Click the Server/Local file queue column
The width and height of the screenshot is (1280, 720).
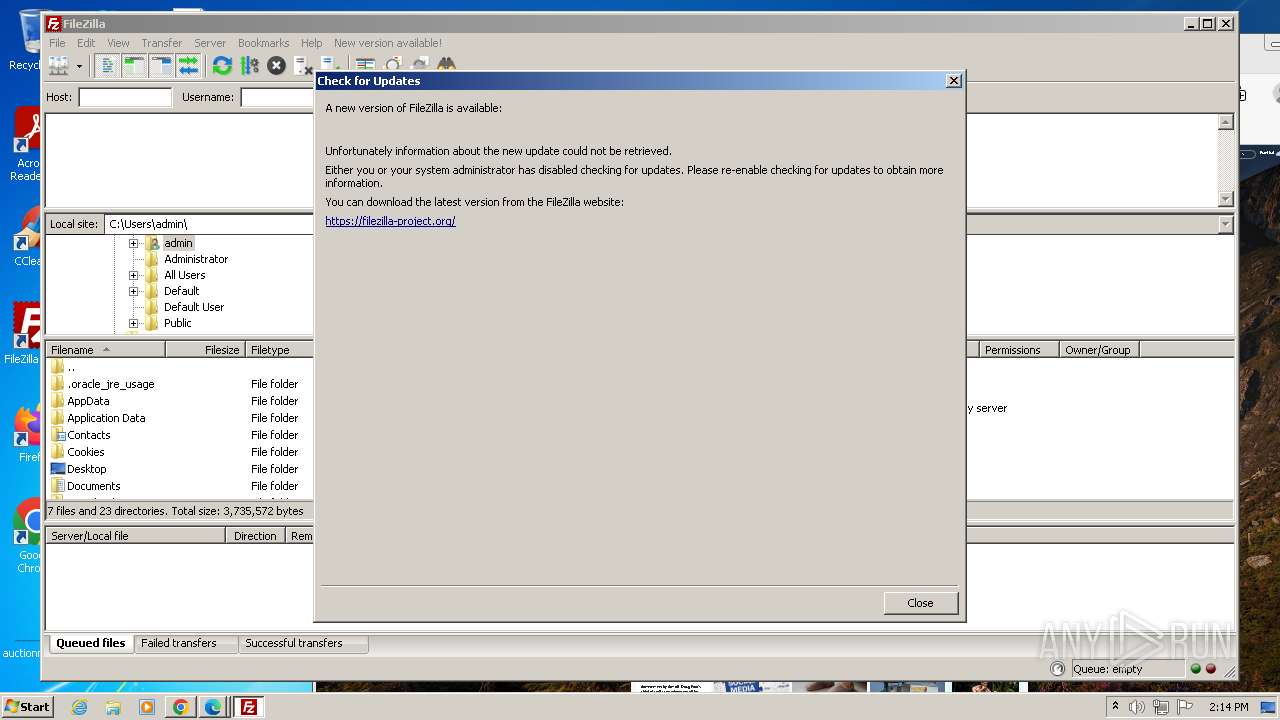(x=136, y=536)
